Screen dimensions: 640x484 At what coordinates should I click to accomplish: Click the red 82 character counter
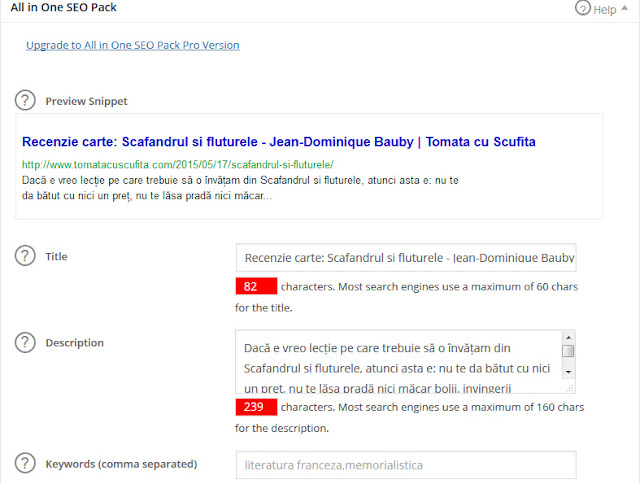[256, 286]
